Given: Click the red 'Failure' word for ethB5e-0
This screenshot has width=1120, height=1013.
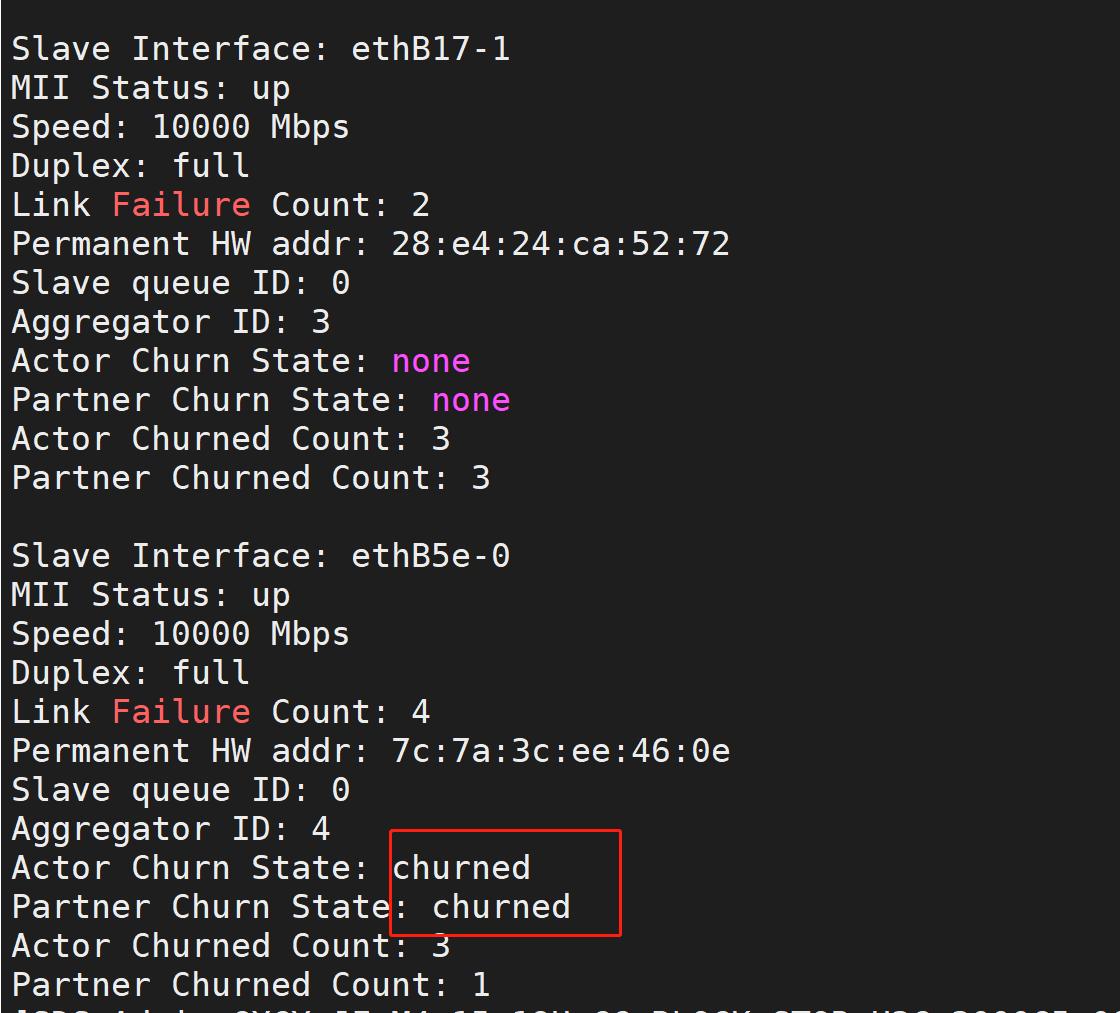Looking at the screenshot, I should point(181,712).
